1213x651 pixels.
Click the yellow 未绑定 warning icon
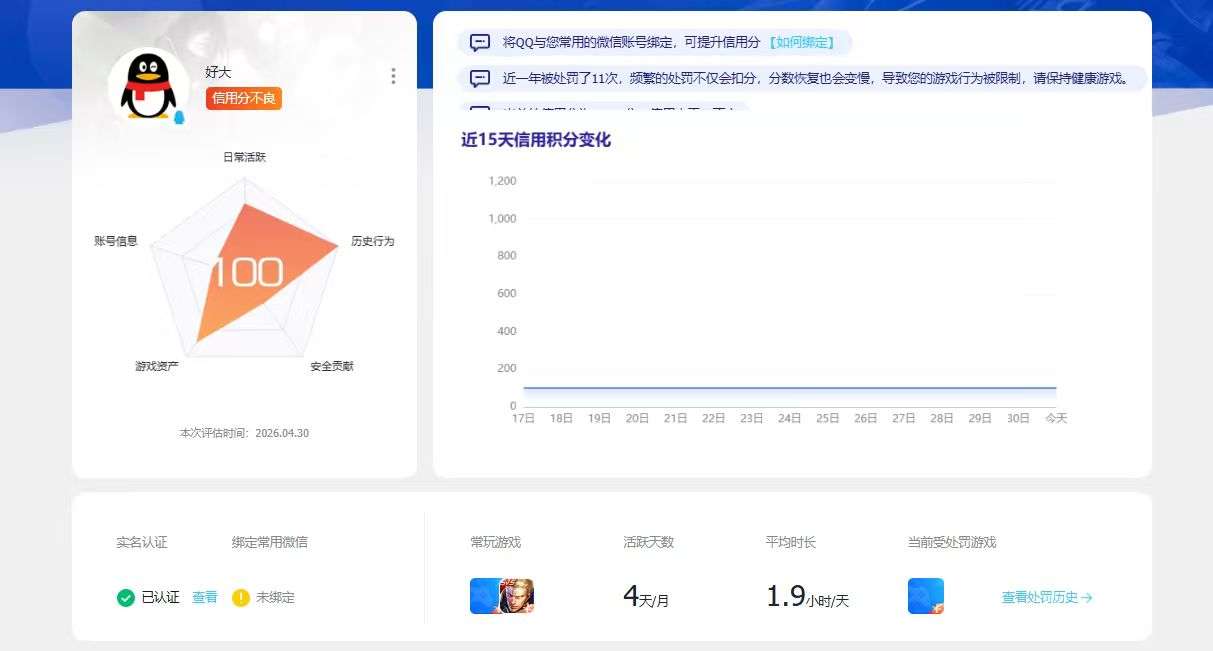point(241,598)
